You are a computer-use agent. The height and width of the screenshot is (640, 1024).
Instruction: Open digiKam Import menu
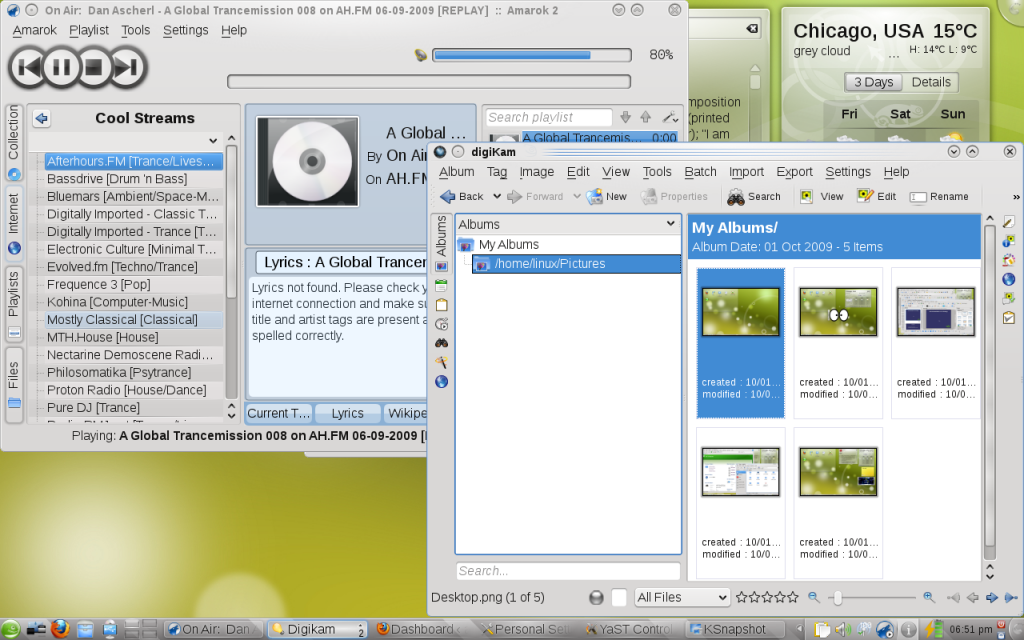click(746, 172)
